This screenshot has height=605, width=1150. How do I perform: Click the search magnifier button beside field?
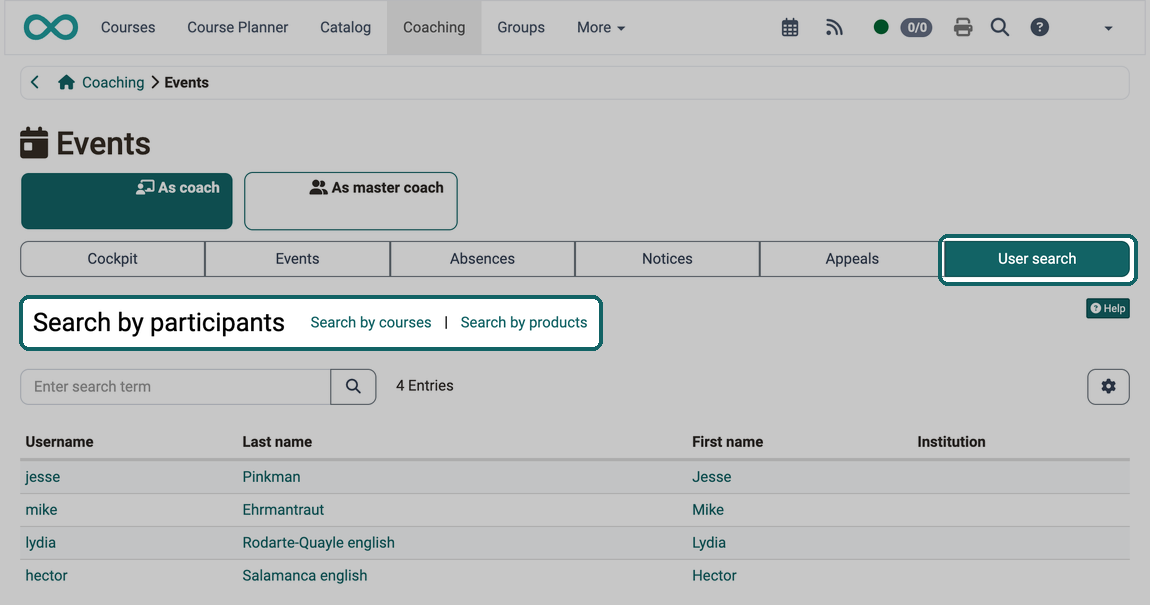point(354,386)
